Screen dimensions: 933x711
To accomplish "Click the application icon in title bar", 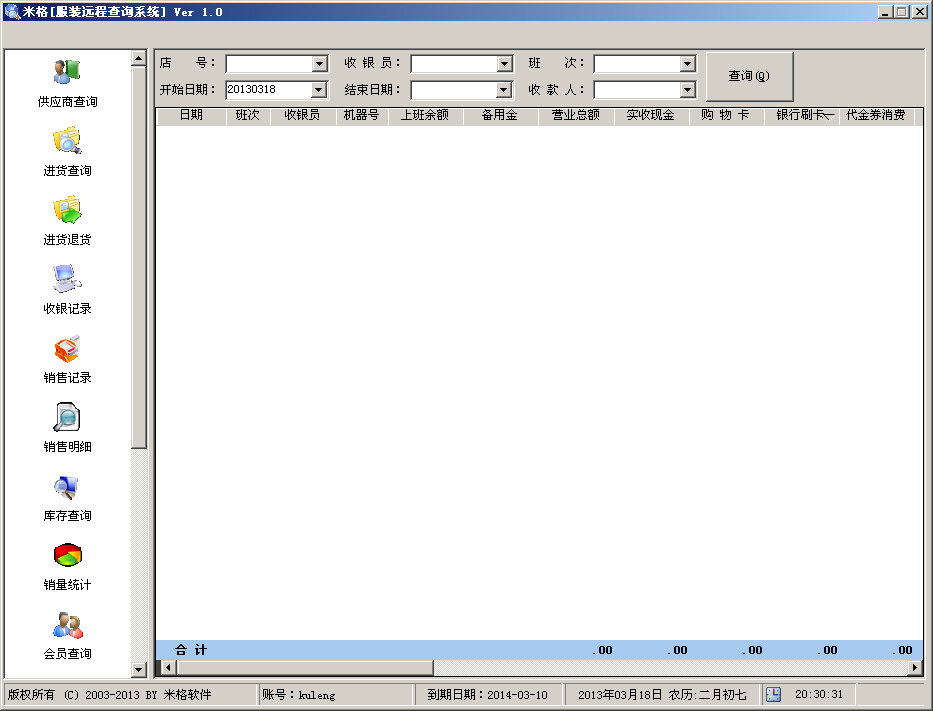I will tap(11, 11).
